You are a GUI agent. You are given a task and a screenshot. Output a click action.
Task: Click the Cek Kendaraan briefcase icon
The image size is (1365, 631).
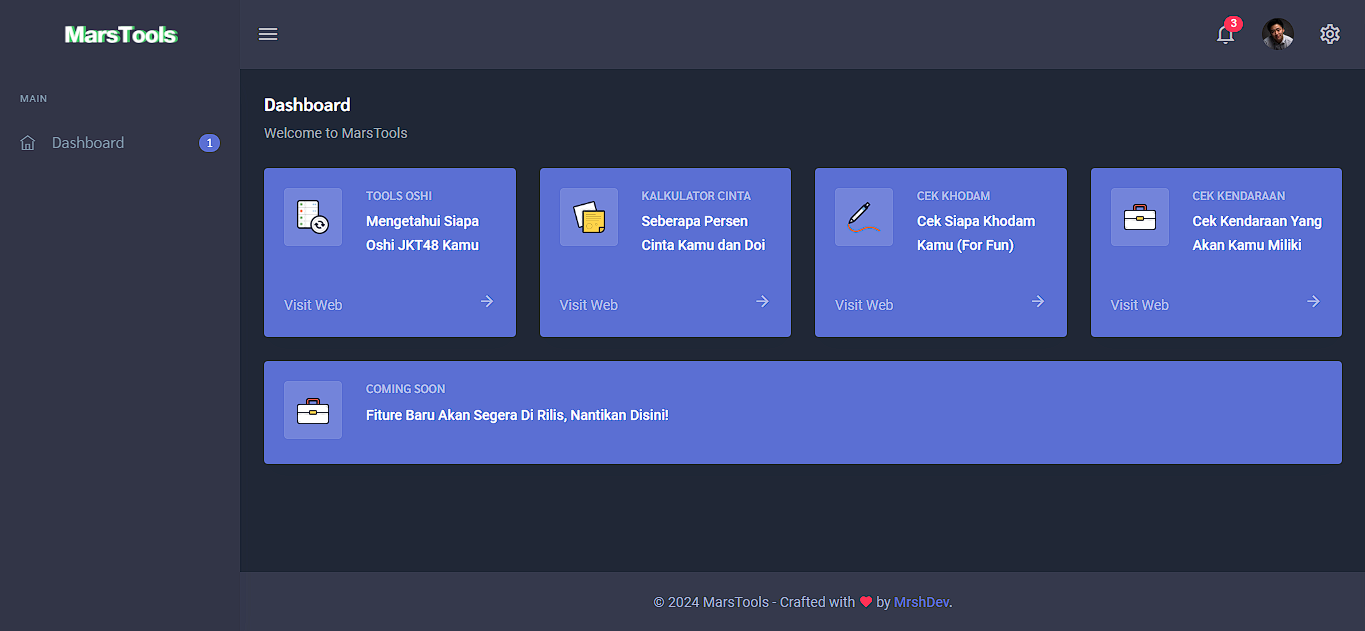[1140, 217]
